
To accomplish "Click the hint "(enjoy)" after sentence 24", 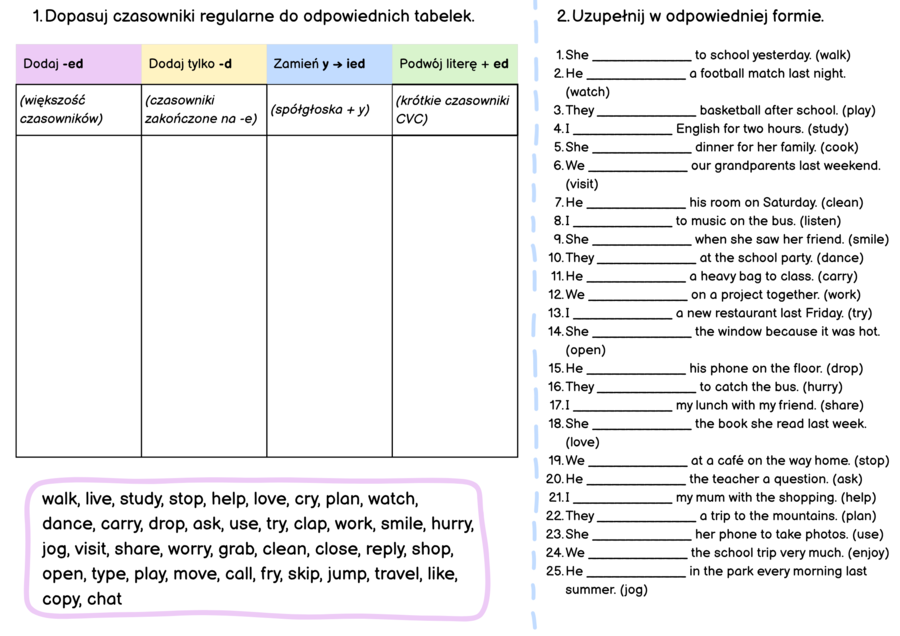I will tap(868, 553).
